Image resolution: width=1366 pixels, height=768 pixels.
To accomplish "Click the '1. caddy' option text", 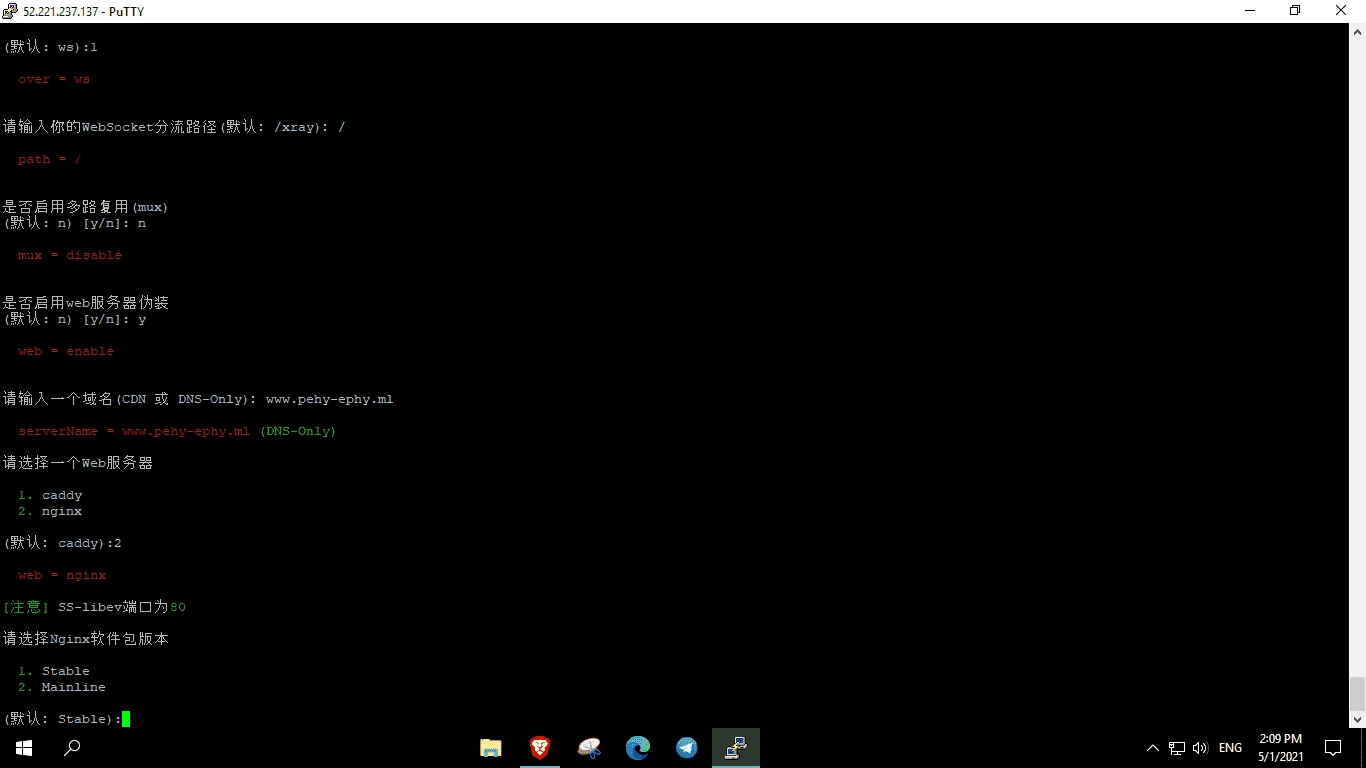I will pyautogui.click(x=50, y=495).
